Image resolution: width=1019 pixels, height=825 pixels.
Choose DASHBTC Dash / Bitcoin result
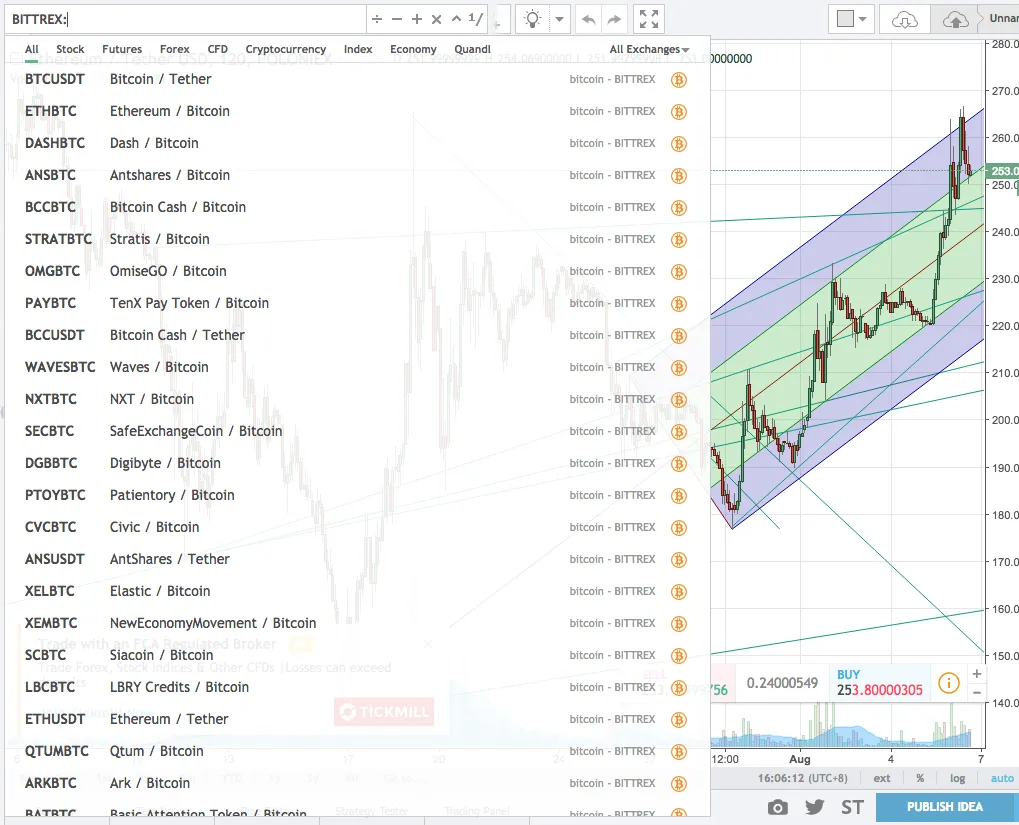(357, 143)
